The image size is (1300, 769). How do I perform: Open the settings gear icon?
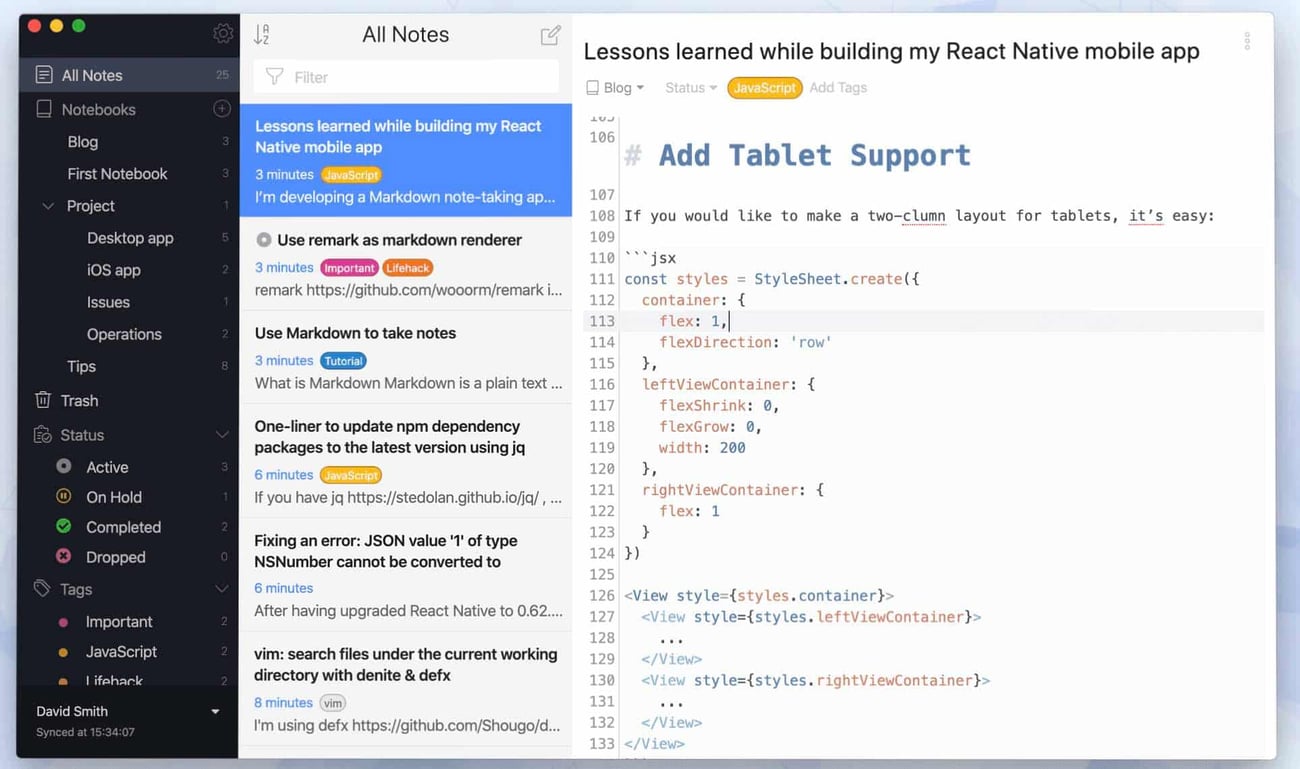click(x=223, y=32)
